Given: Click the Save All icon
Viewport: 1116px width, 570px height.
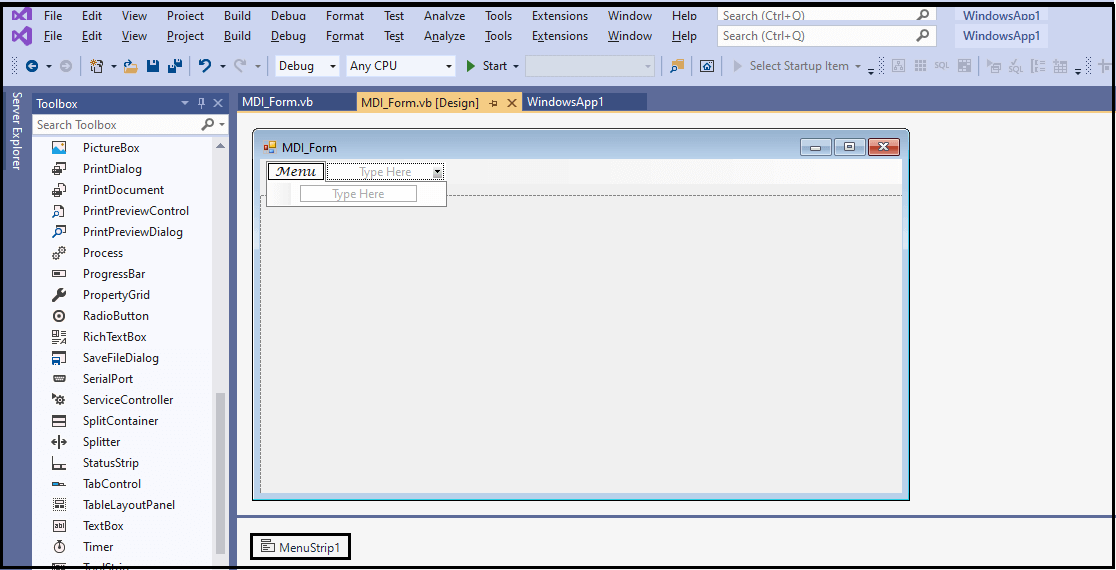Looking at the screenshot, I should 175,66.
